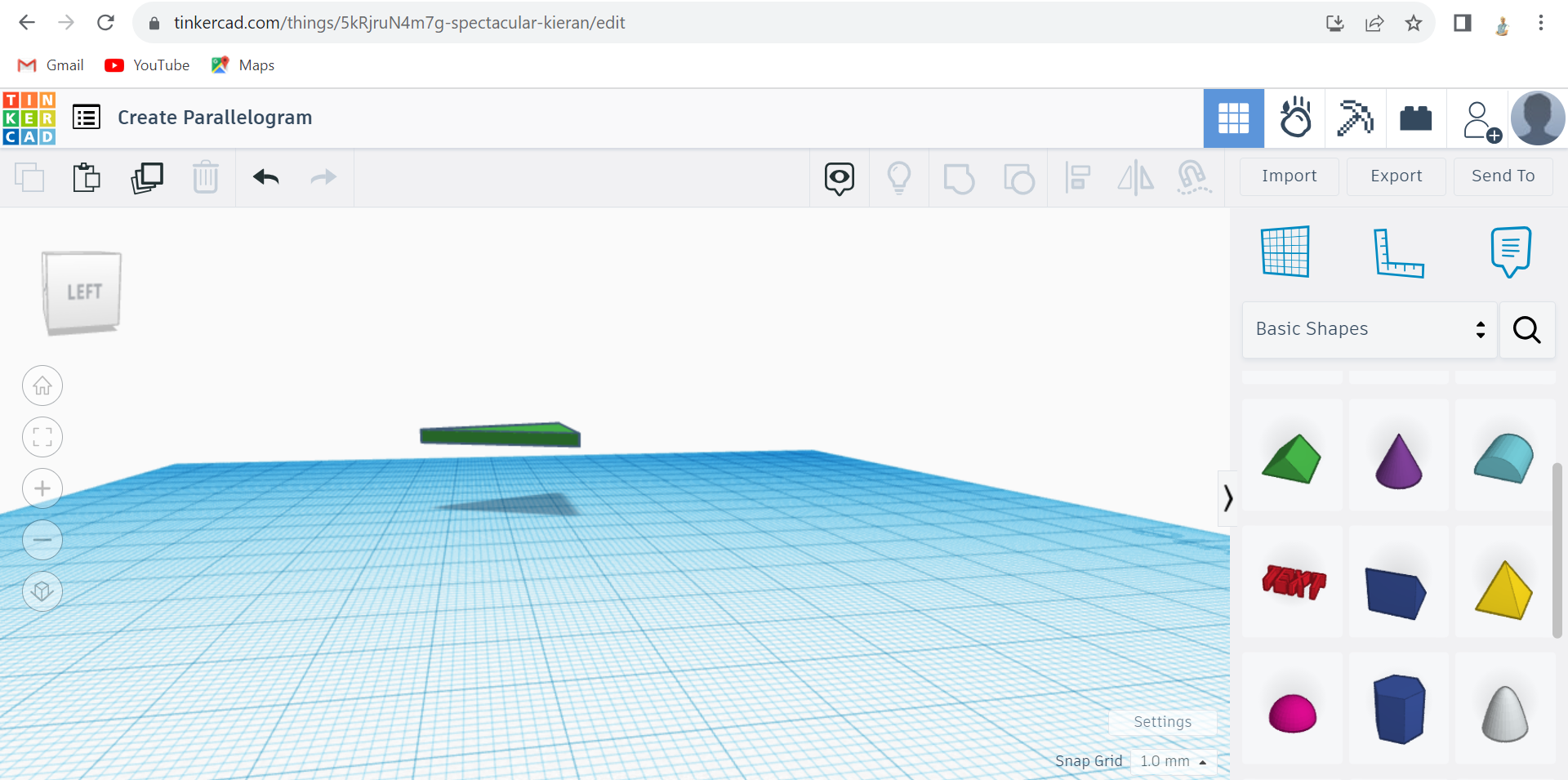This screenshot has height=780, width=1568.
Task: Open the Sim Lab view
Action: click(x=1295, y=118)
